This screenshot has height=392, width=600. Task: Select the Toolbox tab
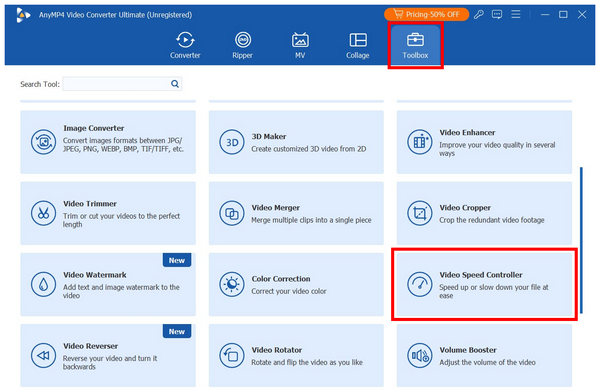(415, 45)
